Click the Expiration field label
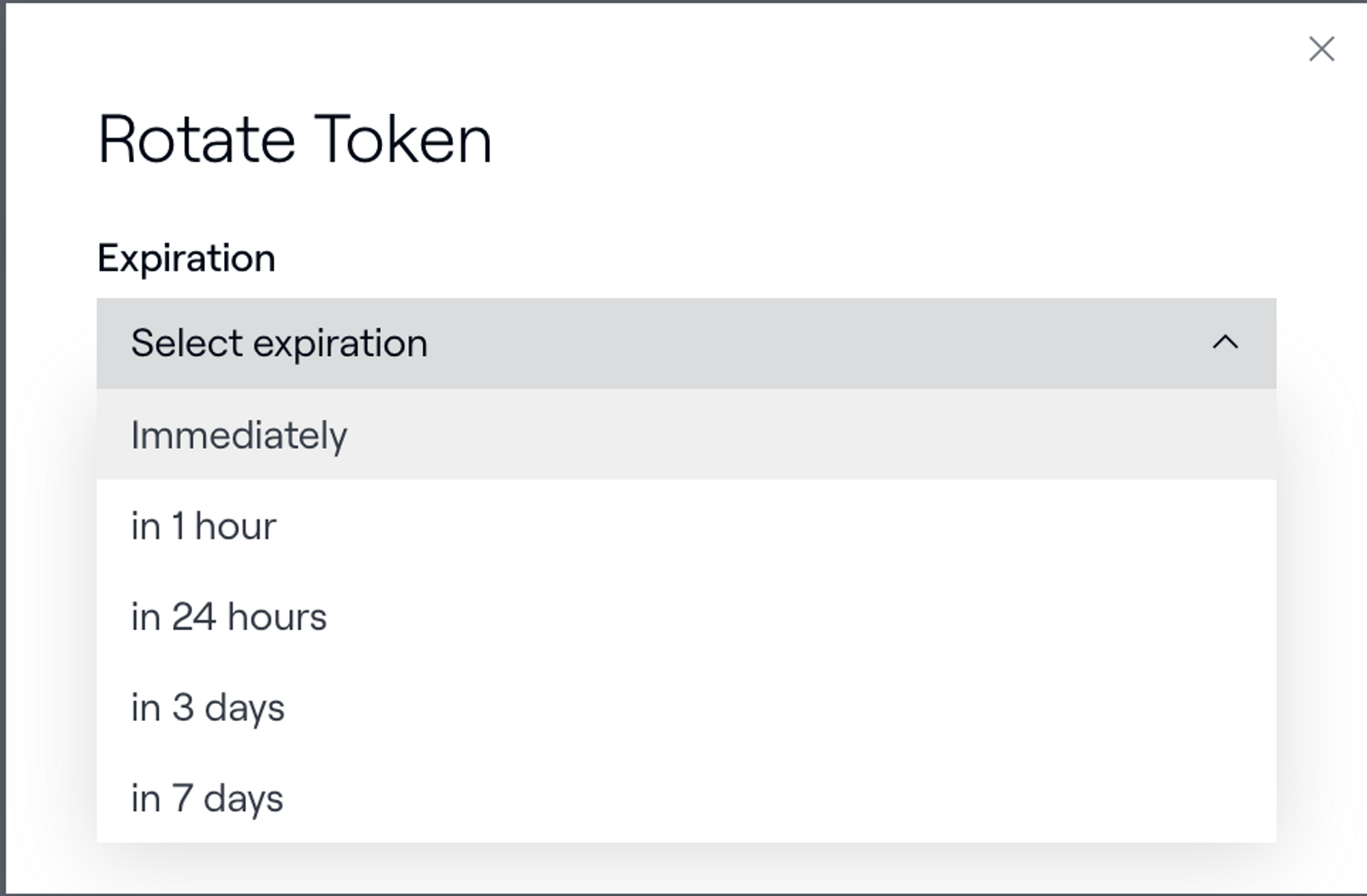The height and width of the screenshot is (896, 1367). [x=186, y=258]
